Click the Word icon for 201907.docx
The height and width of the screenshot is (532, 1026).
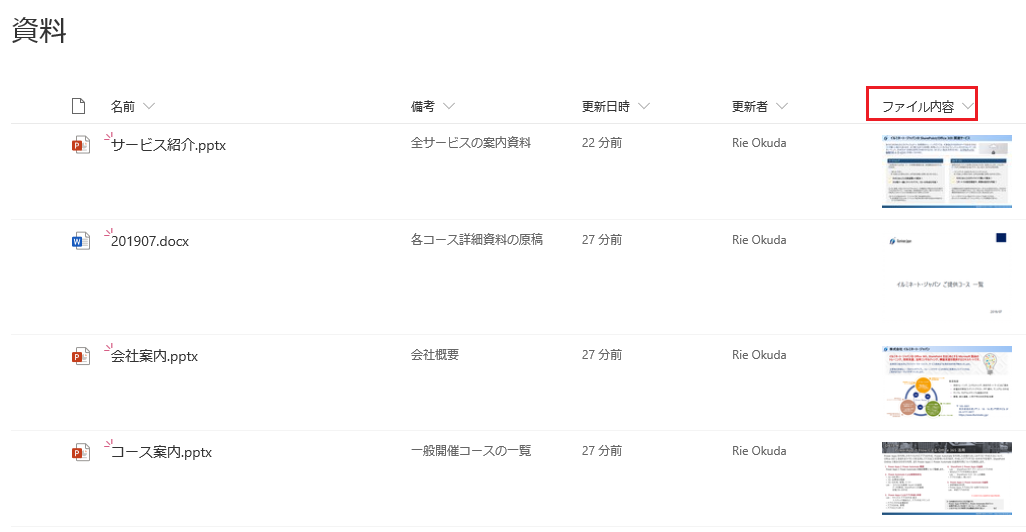(x=80, y=241)
